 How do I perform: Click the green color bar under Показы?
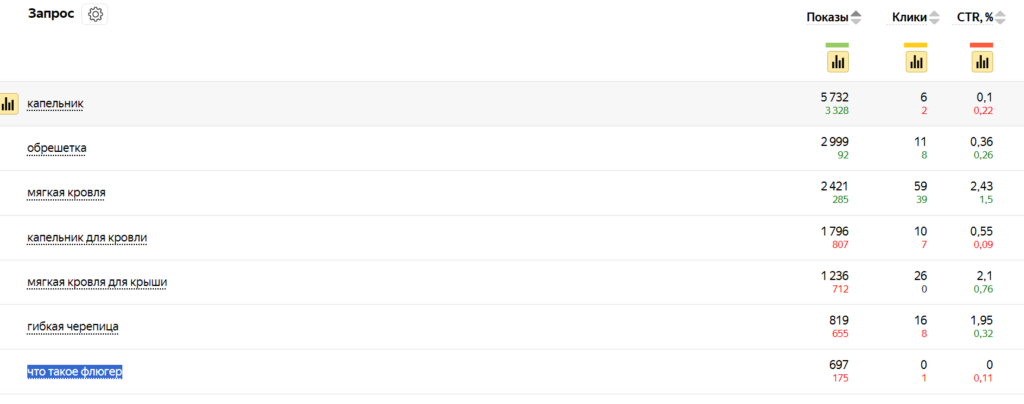coord(837,45)
